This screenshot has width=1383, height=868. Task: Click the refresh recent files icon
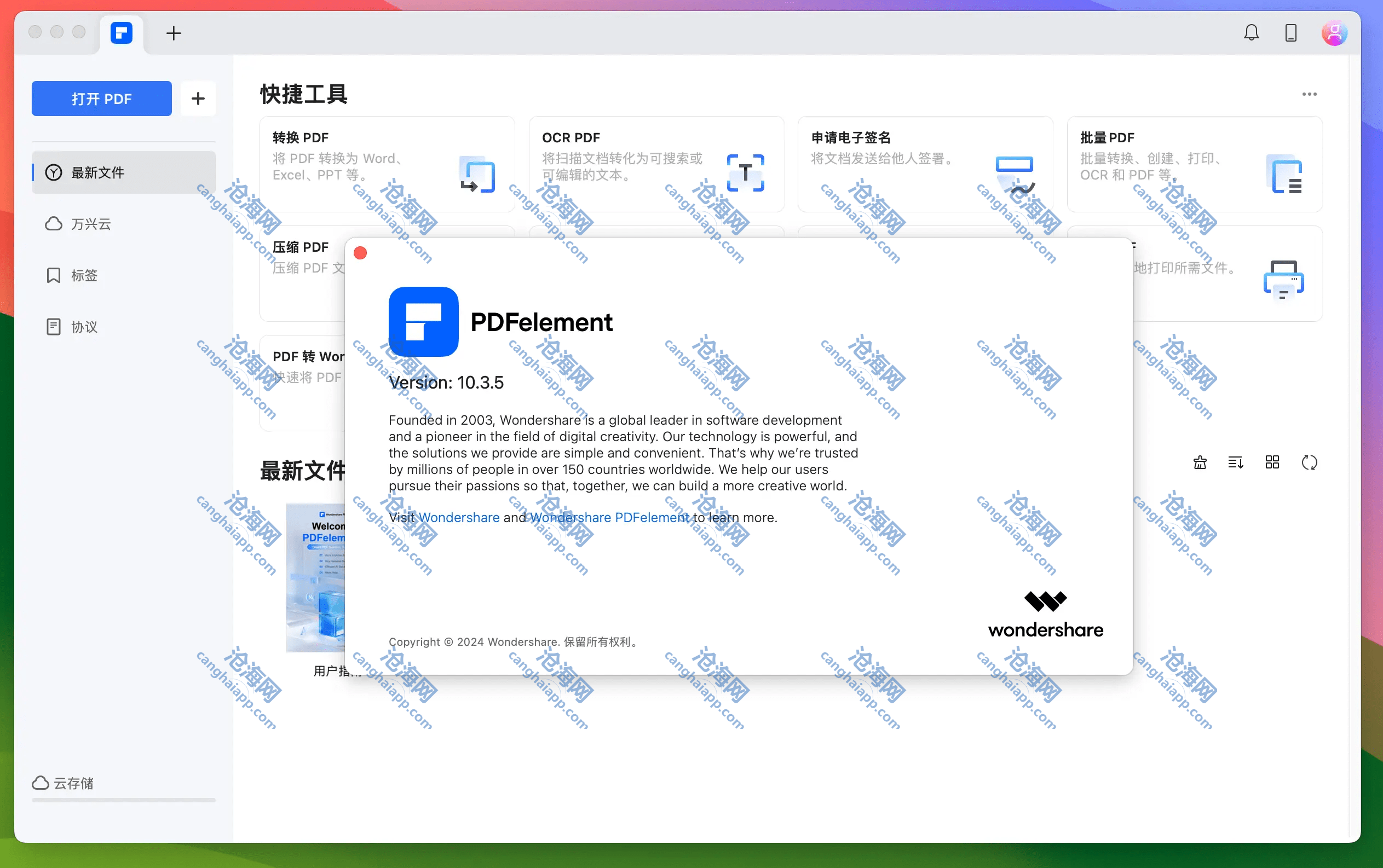(1309, 462)
